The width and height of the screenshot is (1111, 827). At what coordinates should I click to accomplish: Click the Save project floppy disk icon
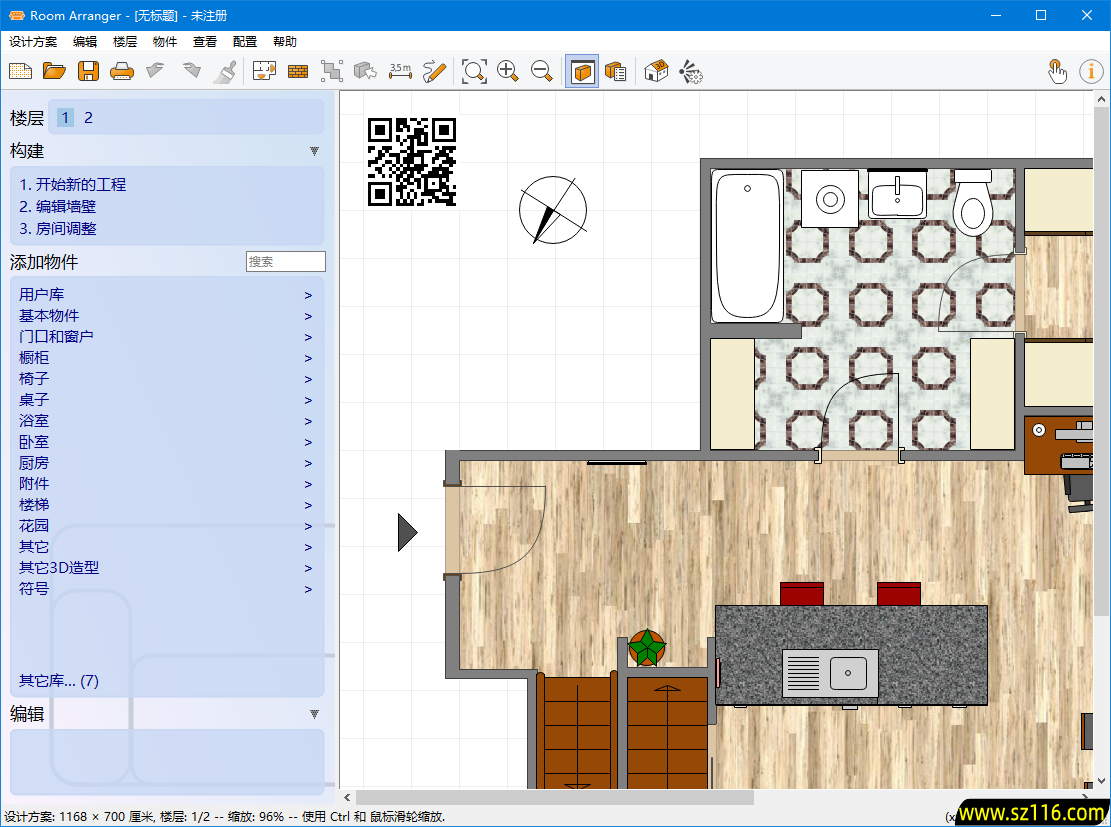(x=88, y=71)
